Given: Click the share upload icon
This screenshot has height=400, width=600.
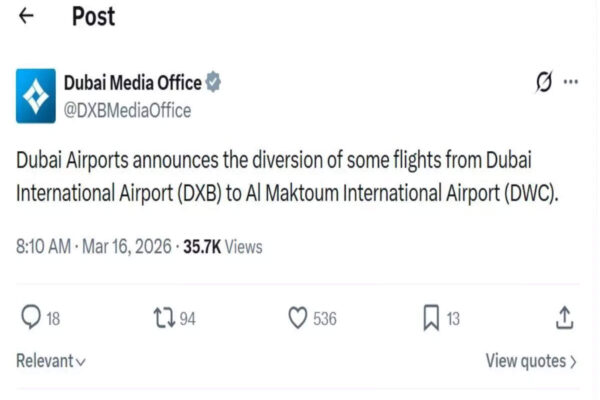Looking at the screenshot, I should [565, 318].
